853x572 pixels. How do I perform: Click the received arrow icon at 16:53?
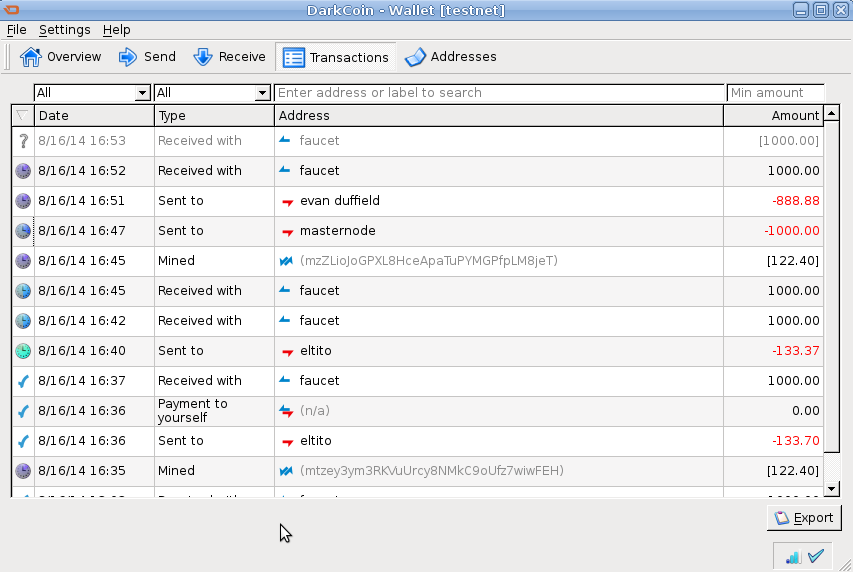(285, 140)
